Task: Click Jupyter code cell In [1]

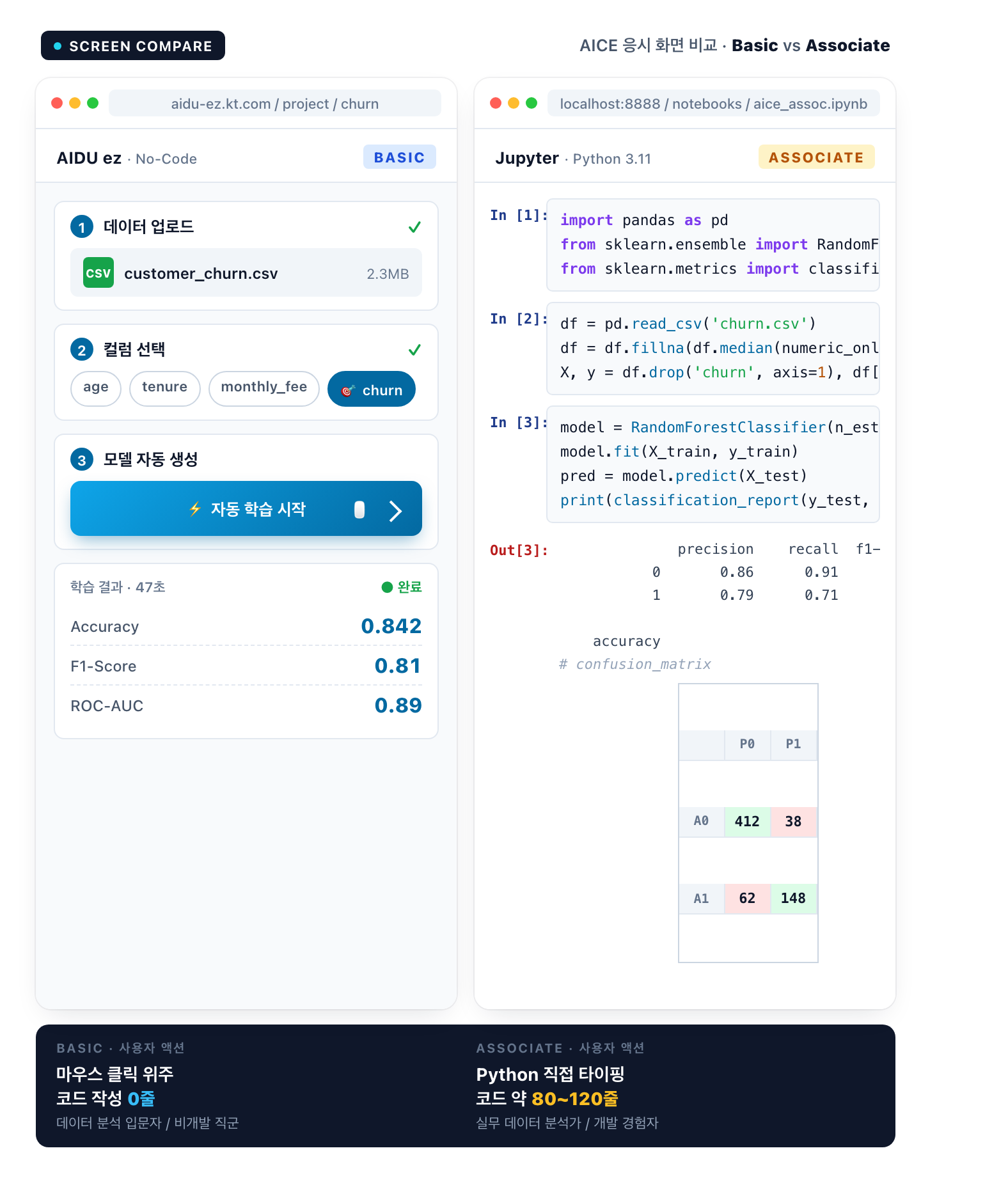Action: (713, 244)
